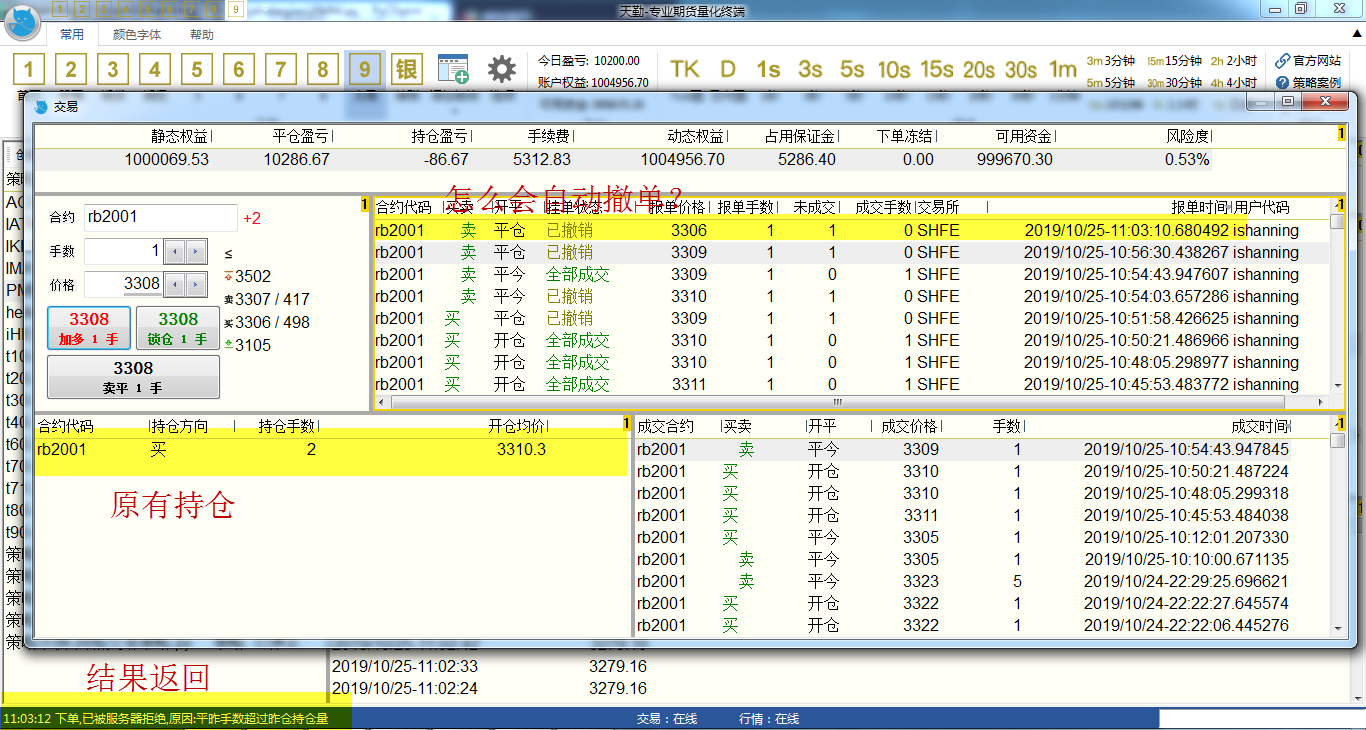Choose the 3s chart period
The width and height of the screenshot is (1366, 730).
pos(810,69)
